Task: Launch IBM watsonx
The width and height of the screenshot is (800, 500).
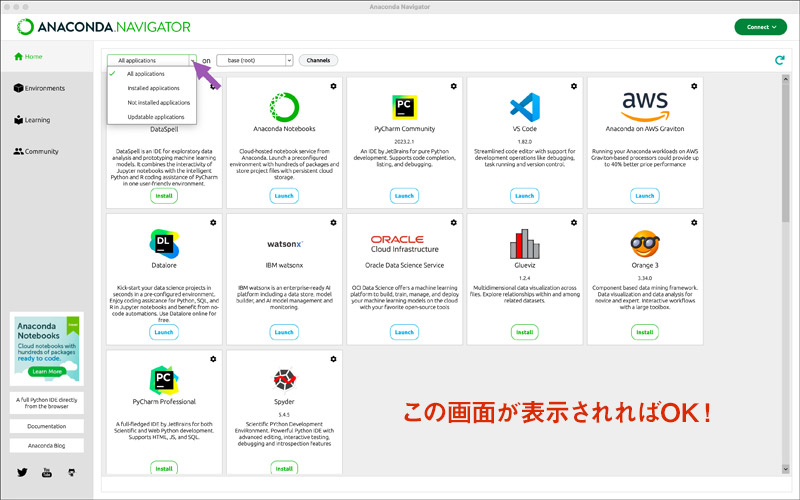Action: click(x=284, y=332)
